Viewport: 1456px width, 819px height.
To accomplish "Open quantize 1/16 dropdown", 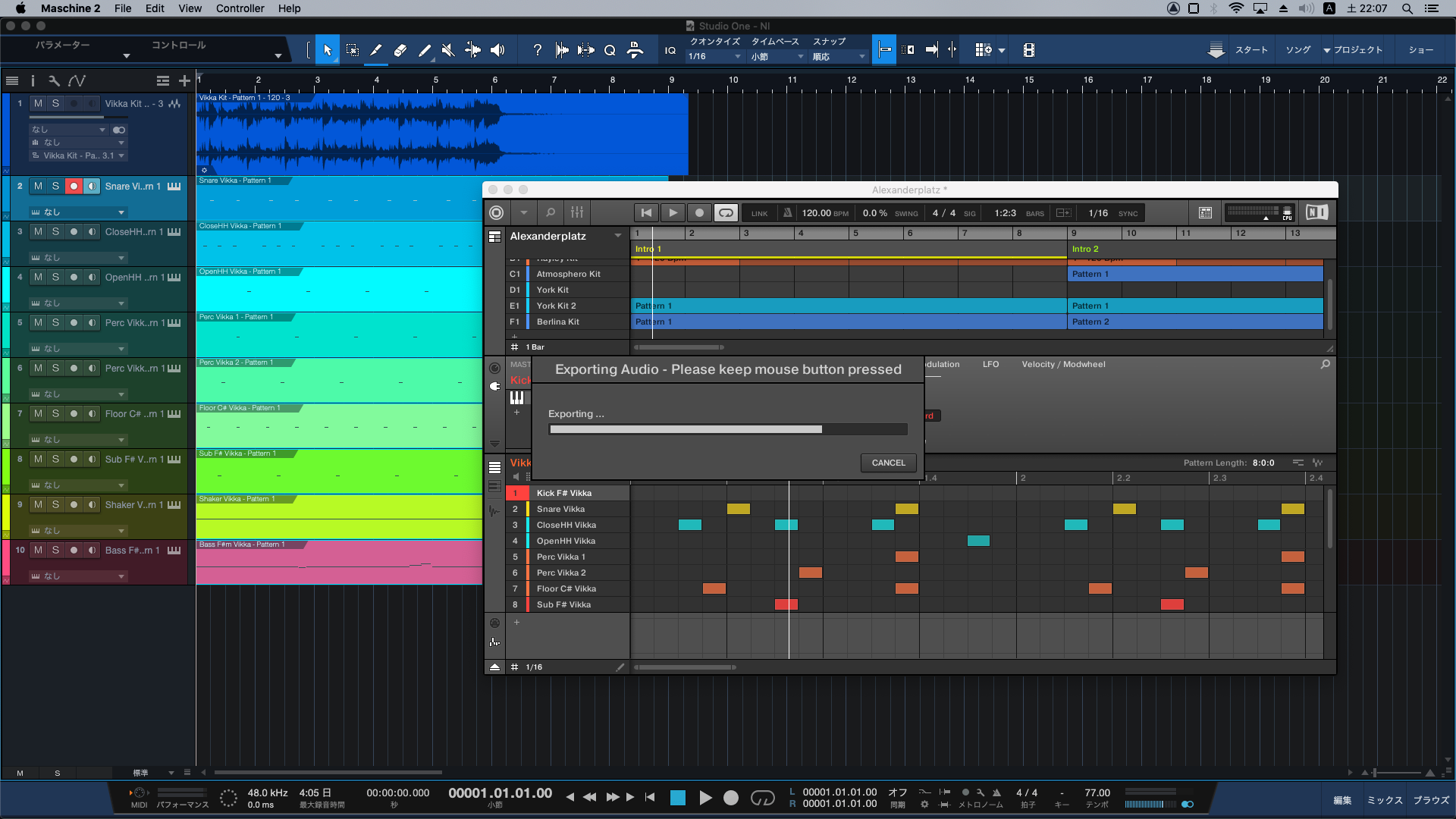I will 714,57.
